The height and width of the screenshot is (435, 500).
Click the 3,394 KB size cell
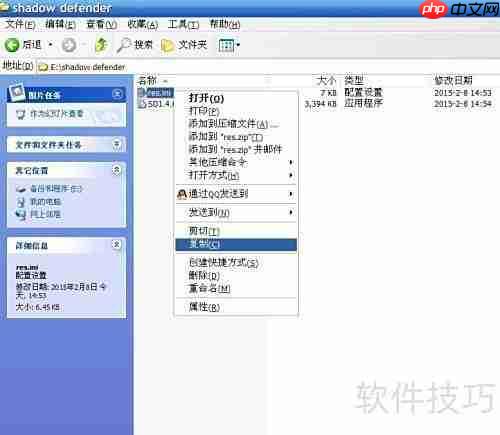[320, 104]
